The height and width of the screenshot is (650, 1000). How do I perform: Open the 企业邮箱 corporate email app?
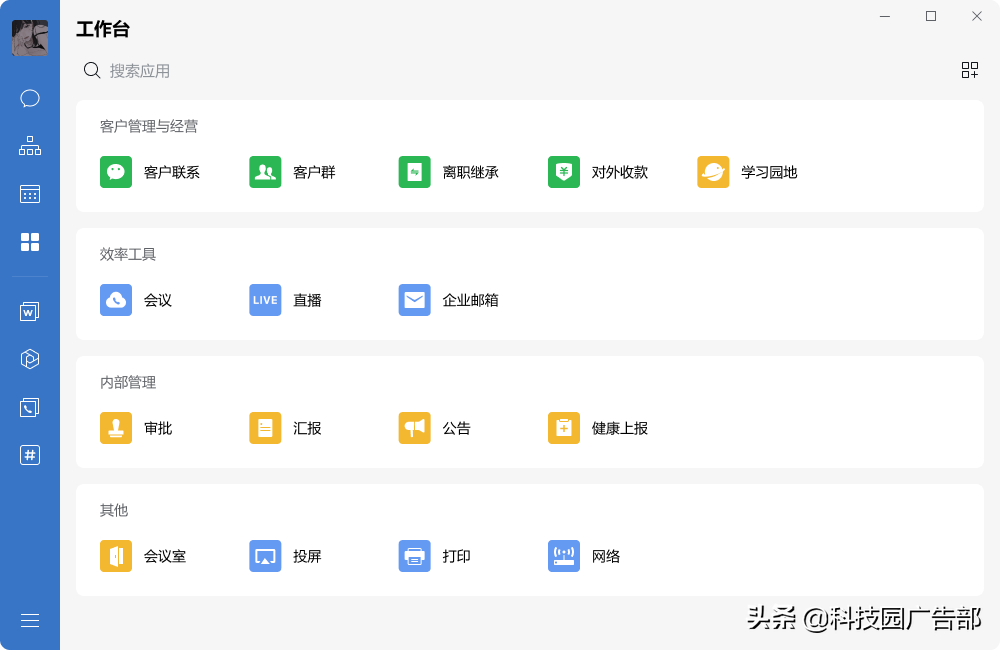click(x=445, y=299)
